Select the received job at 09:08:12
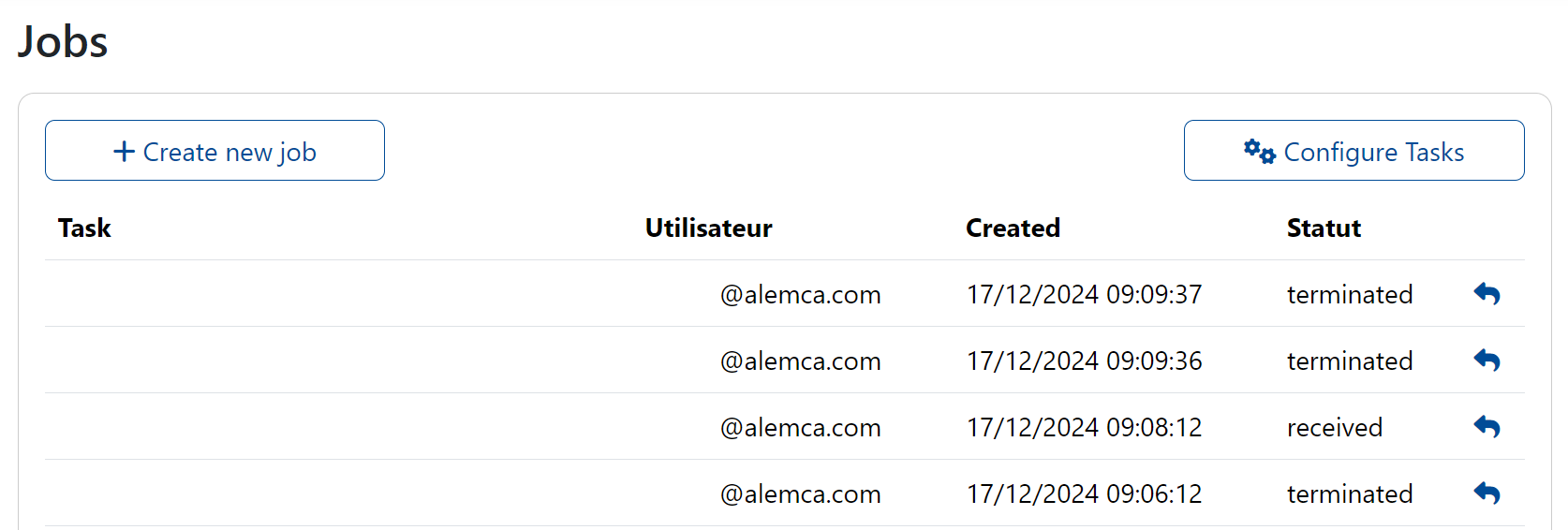 [785, 427]
